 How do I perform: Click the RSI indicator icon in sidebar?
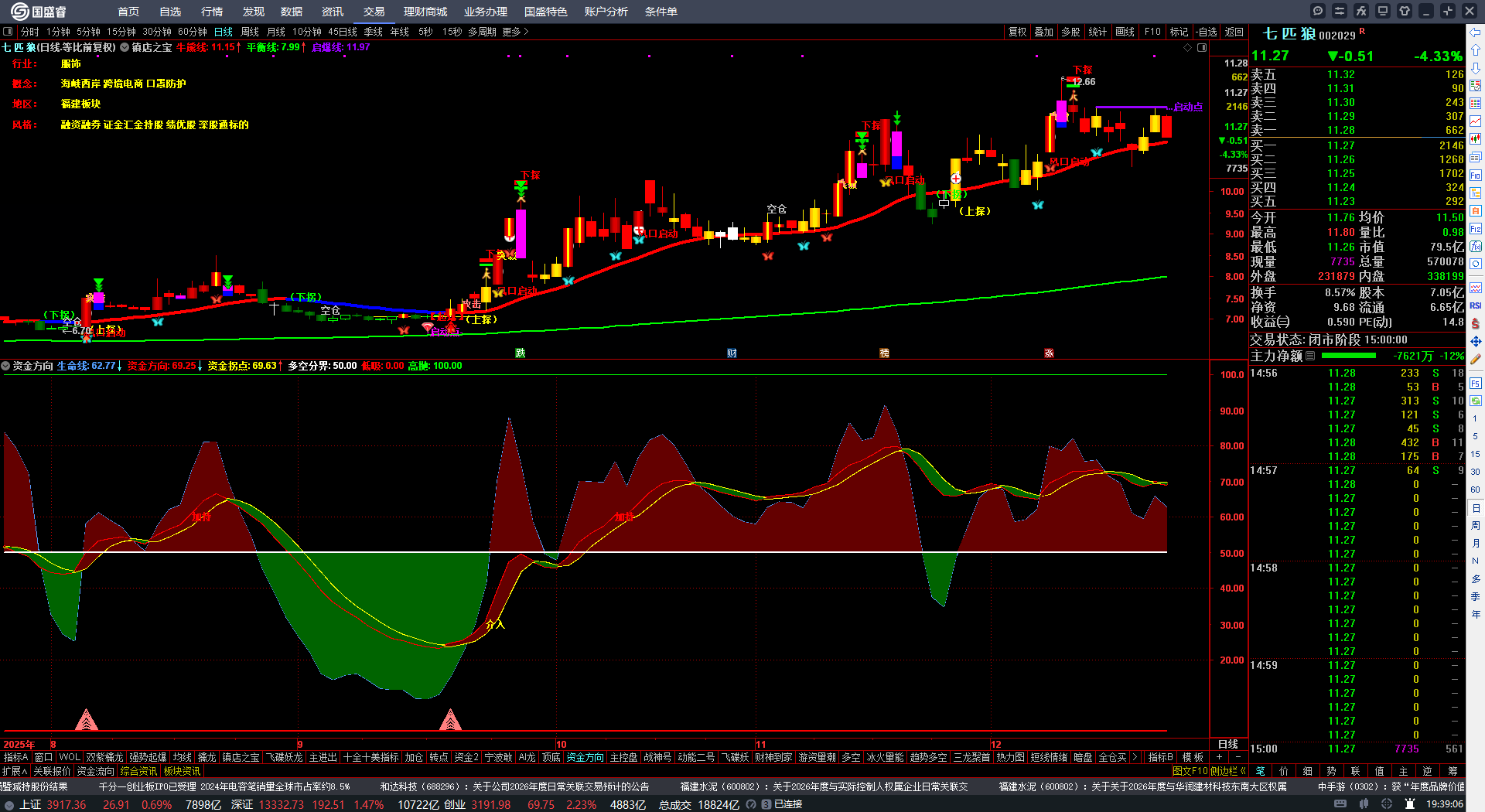[x=1476, y=305]
